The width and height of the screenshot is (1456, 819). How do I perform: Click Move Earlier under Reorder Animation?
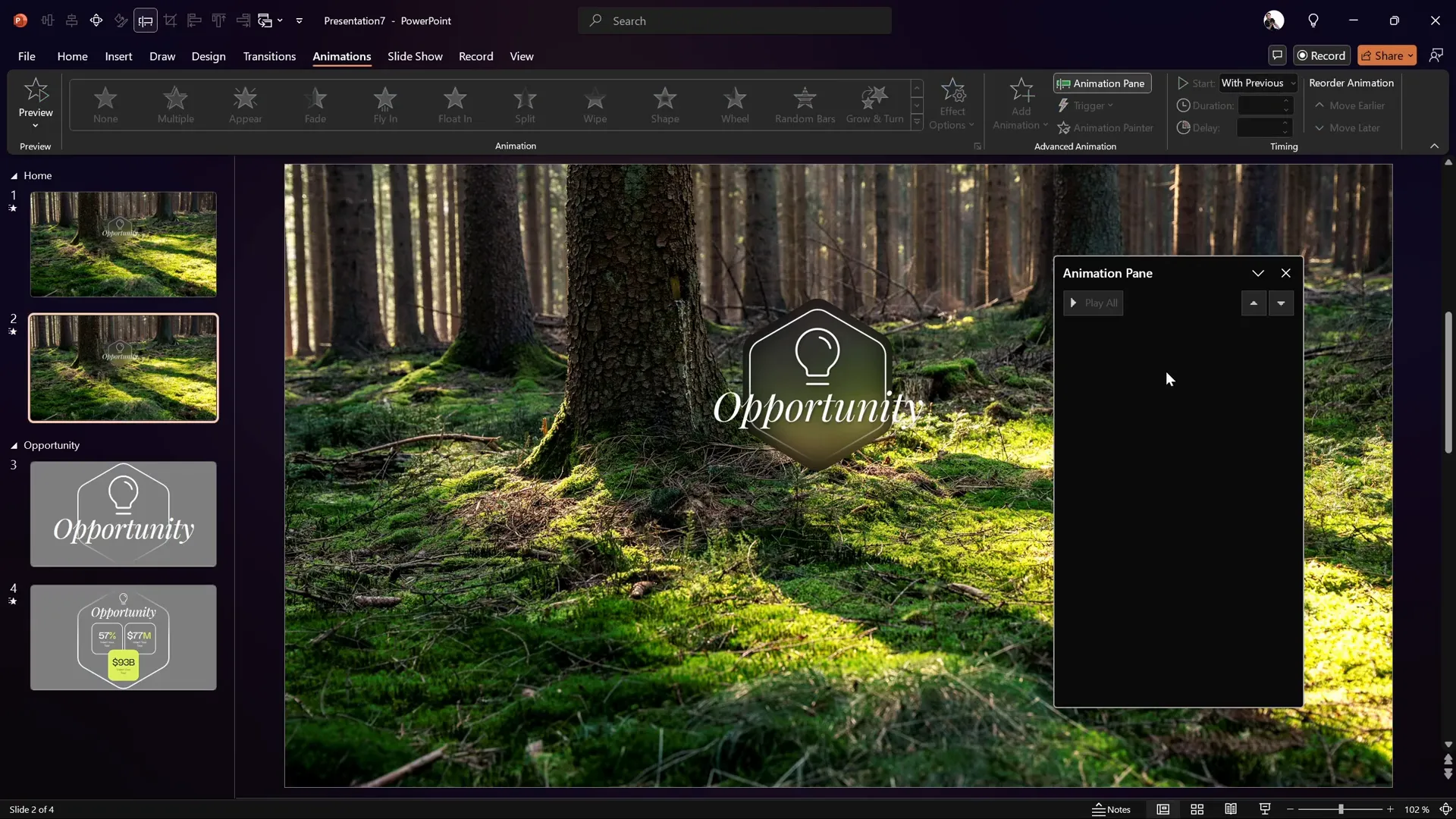[1349, 105]
